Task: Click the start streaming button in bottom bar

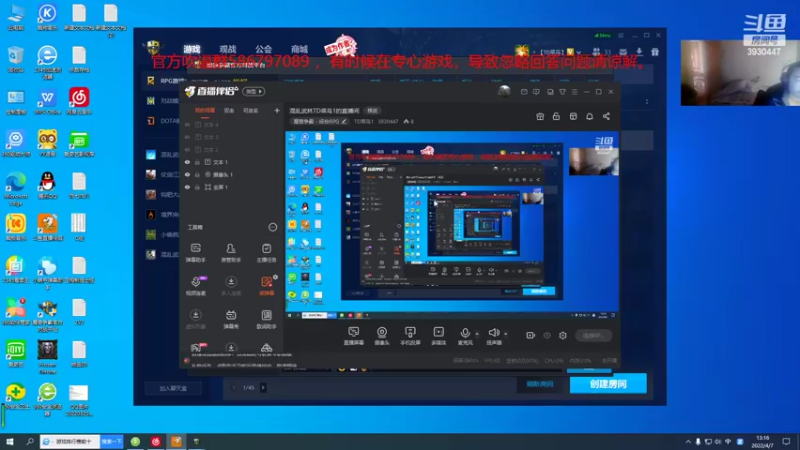Action: (593, 335)
